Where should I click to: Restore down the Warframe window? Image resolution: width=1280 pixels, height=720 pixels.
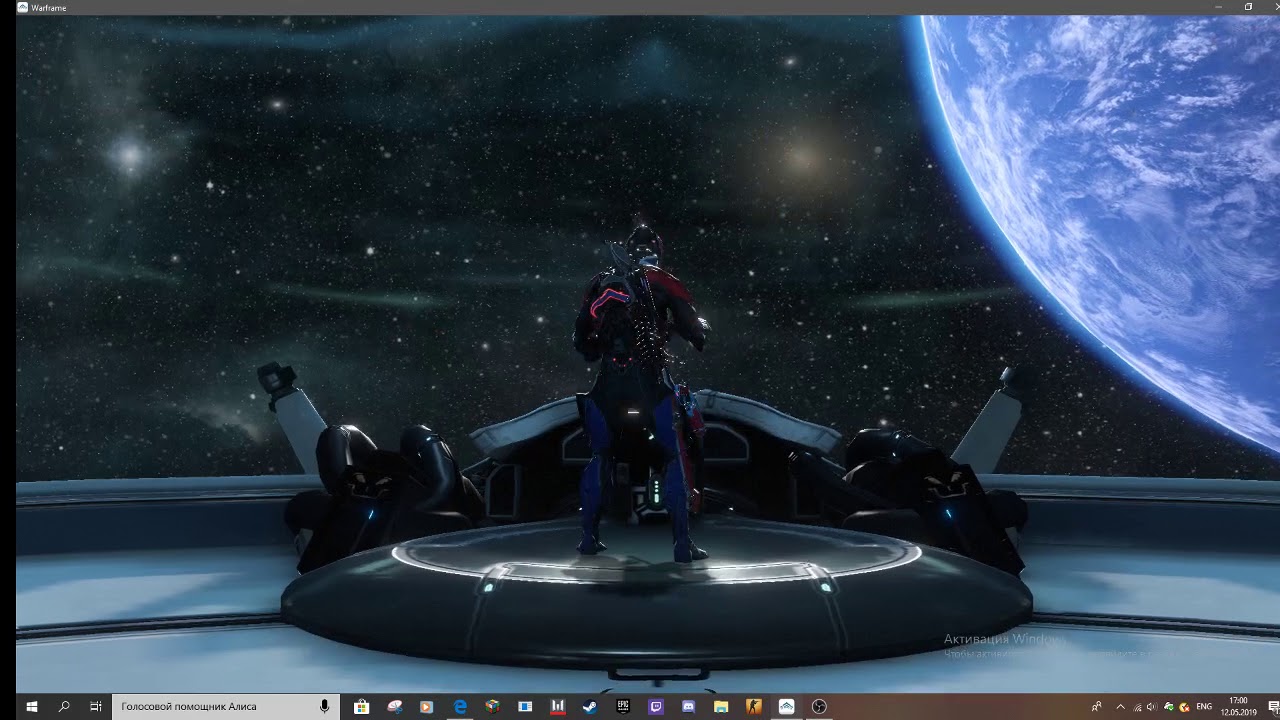pos(1248,7)
